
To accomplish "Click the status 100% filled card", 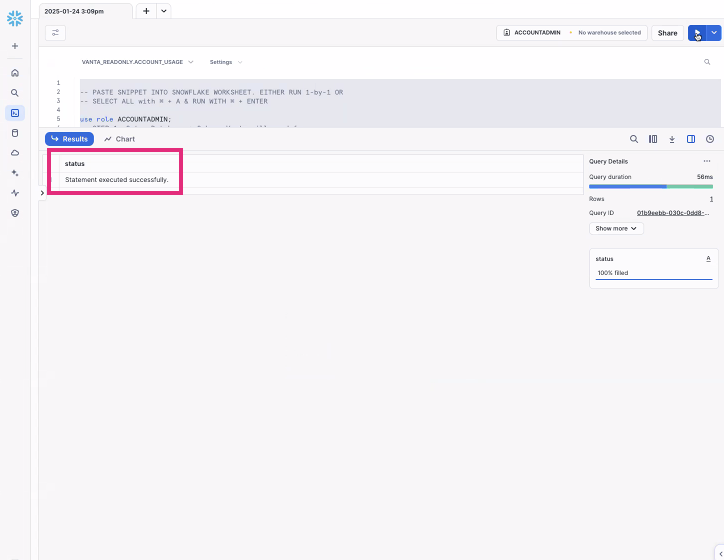I will click(654, 268).
